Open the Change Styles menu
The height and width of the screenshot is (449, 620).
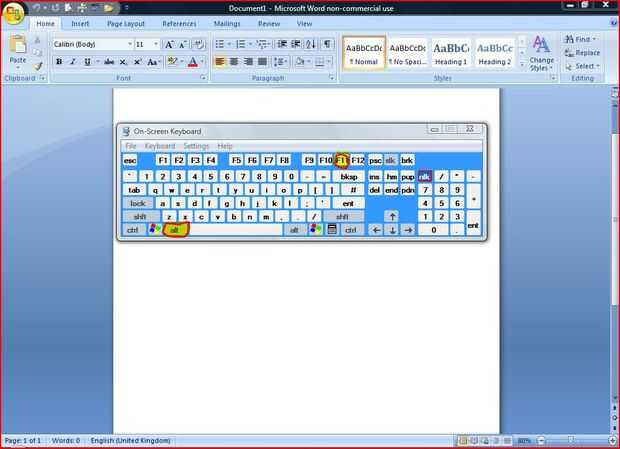[541, 53]
